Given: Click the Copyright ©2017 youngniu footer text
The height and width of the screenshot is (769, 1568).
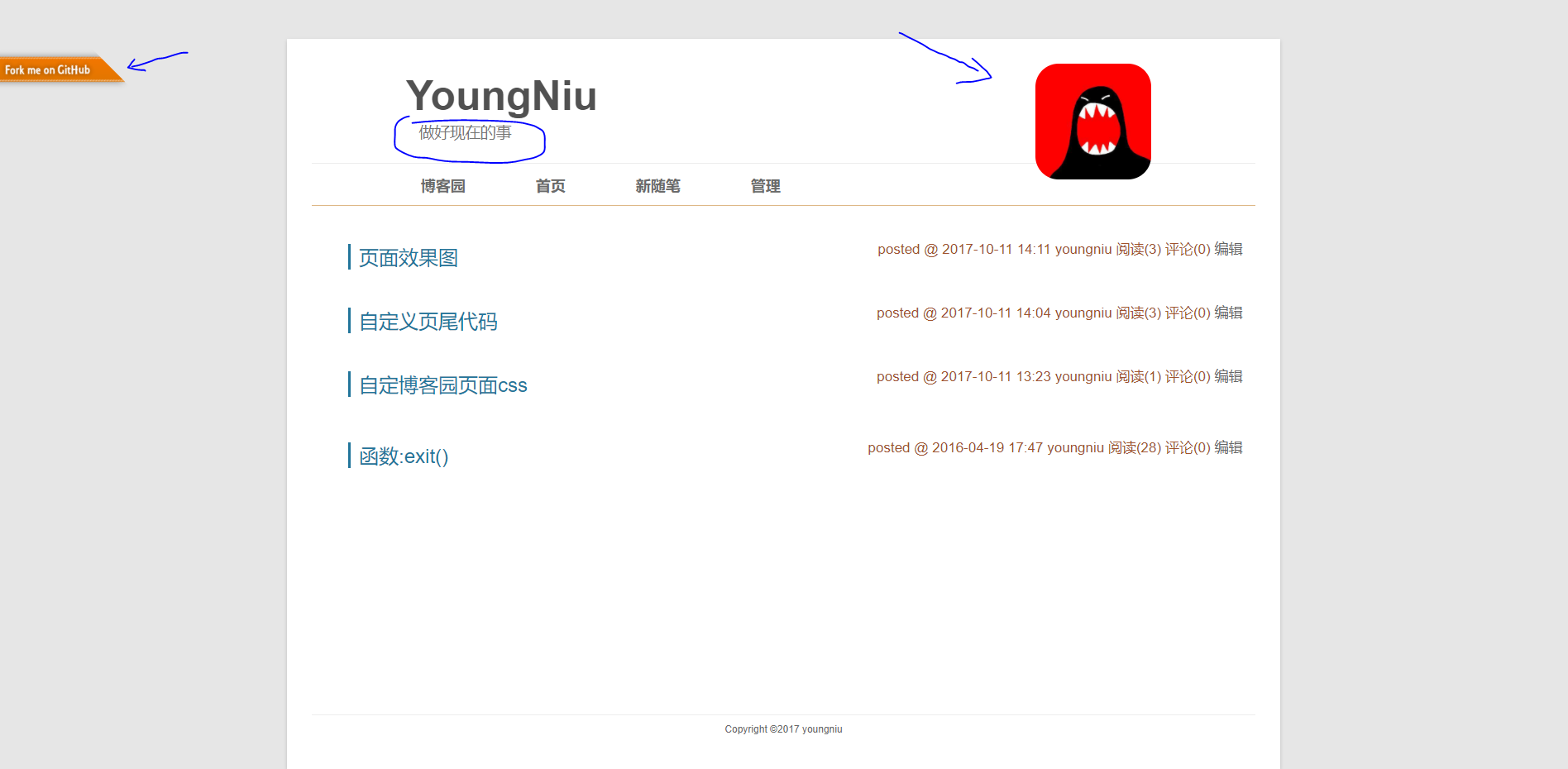Looking at the screenshot, I should (x=783, y=729).
